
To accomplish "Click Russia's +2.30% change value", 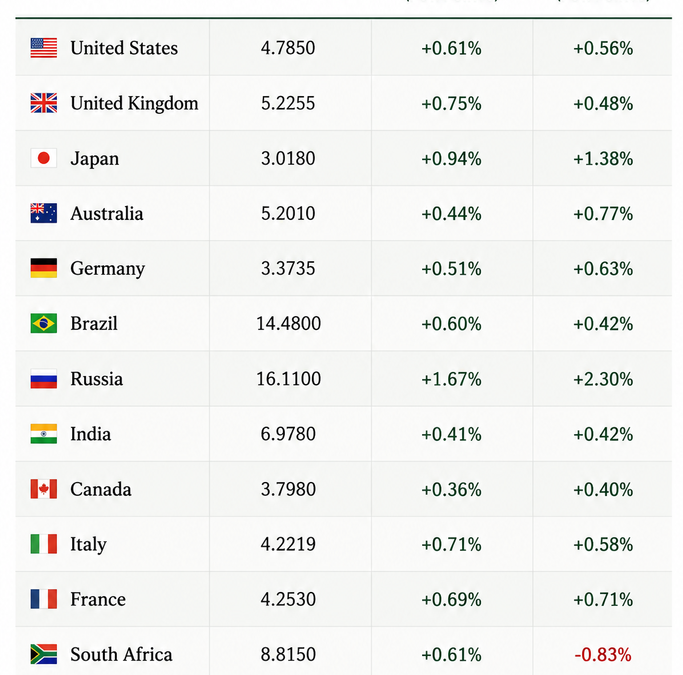I will click(x=603, y=379).
